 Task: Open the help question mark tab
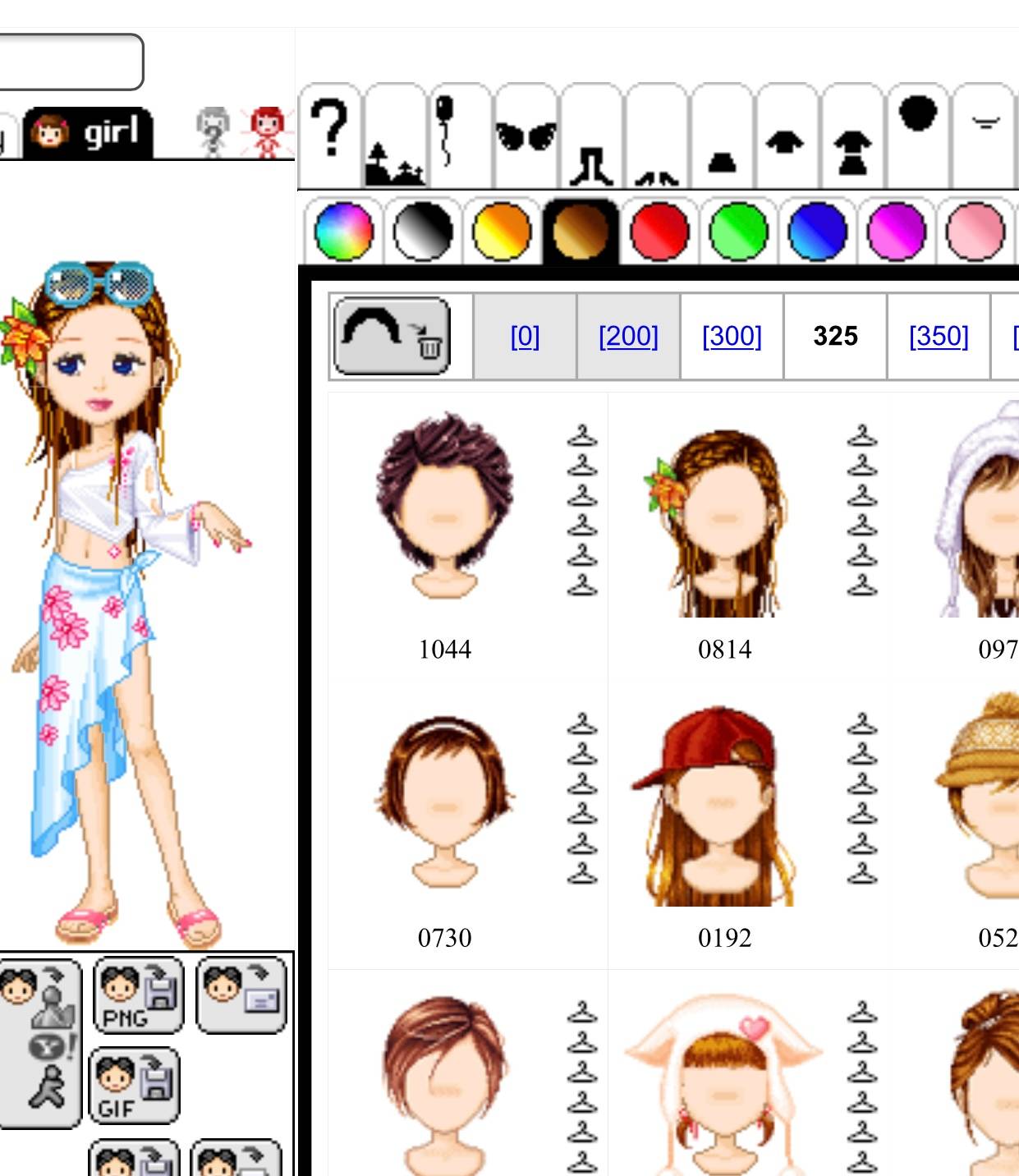point(329,136)
